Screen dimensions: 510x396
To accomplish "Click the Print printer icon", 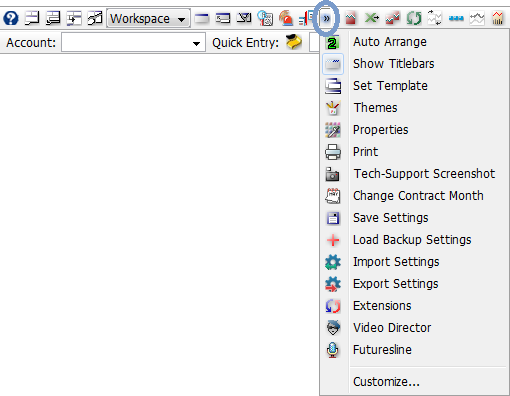I will 333,152.
